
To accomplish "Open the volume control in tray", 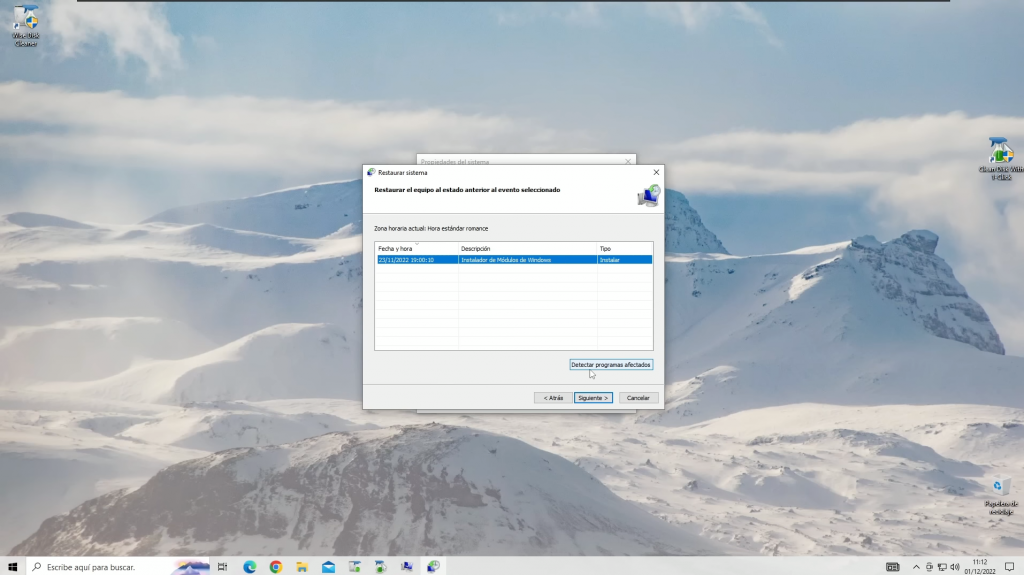I will click(955, 567).
